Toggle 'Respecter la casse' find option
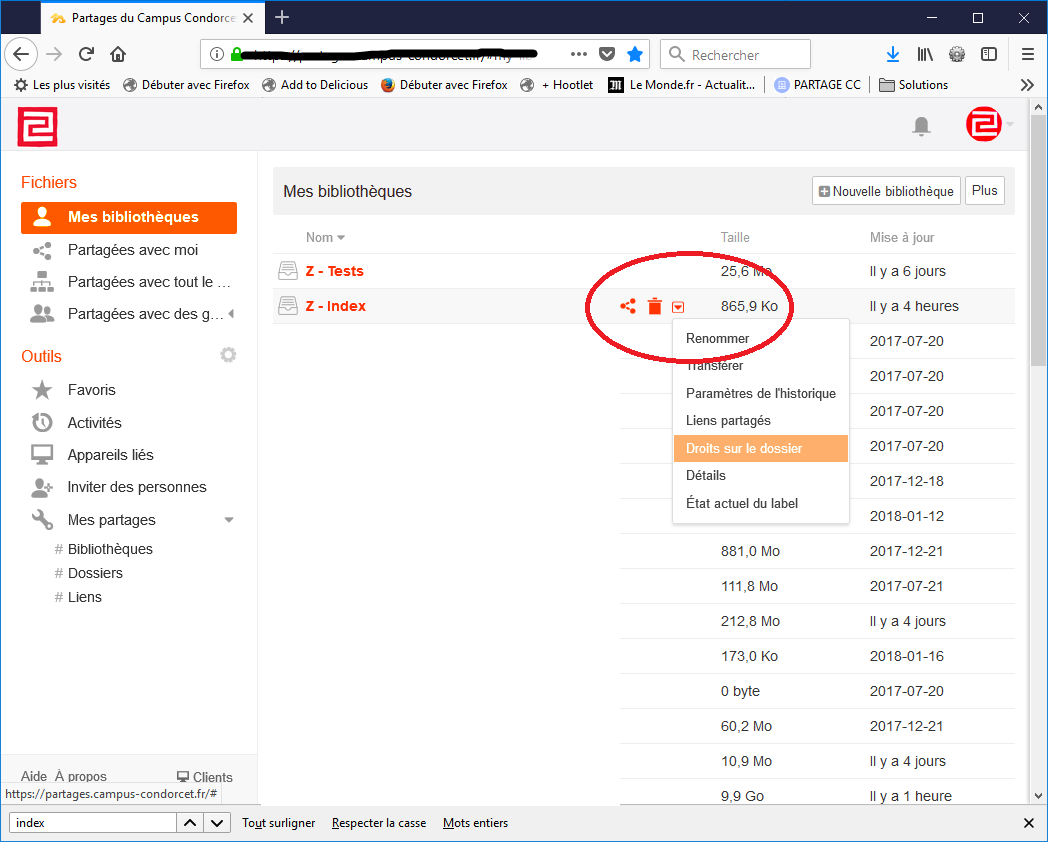 [x=379, y=823]
